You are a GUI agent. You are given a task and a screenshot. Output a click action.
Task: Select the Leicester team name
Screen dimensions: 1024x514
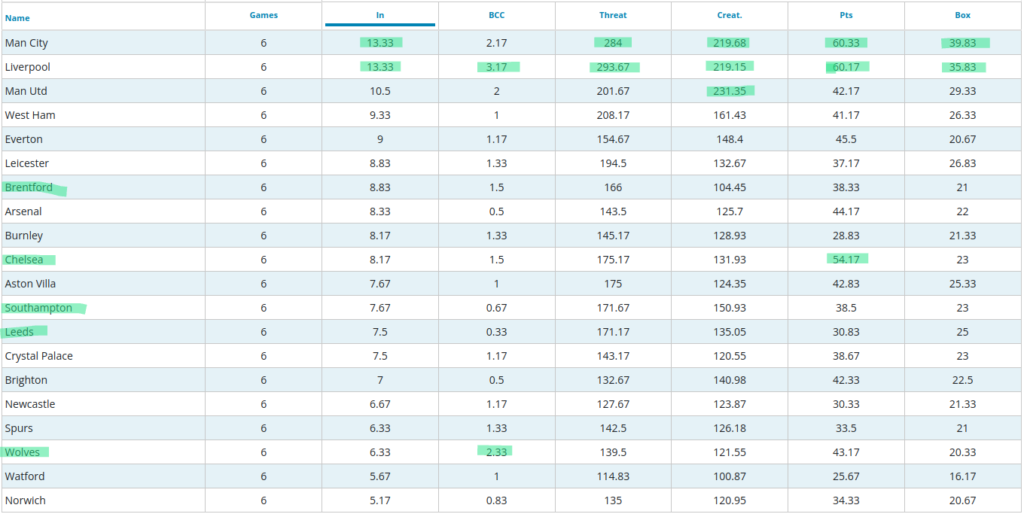[x=27, y=164]
